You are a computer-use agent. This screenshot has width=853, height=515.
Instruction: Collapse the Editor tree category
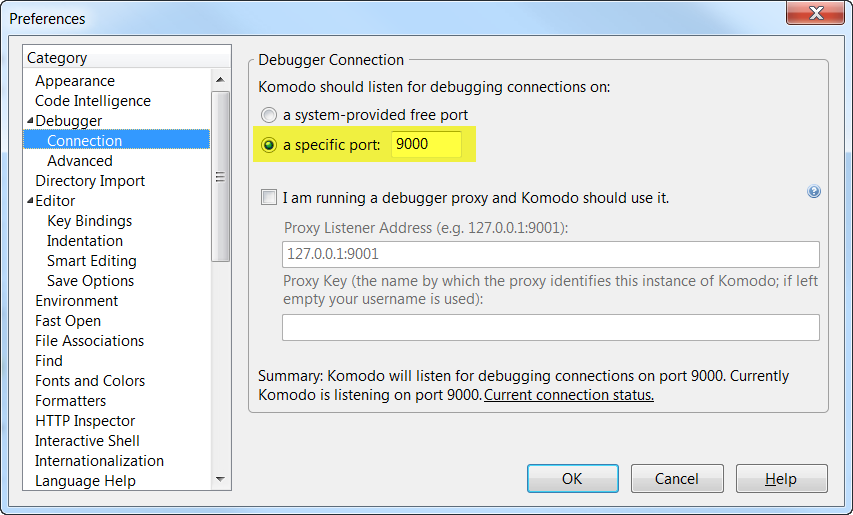[30, 201]
